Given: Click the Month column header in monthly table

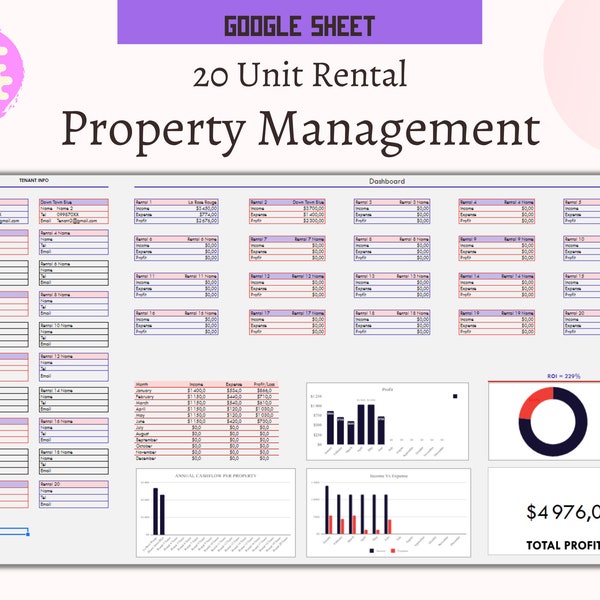Looking at the screenshot, I should click(x=142, y=384).
